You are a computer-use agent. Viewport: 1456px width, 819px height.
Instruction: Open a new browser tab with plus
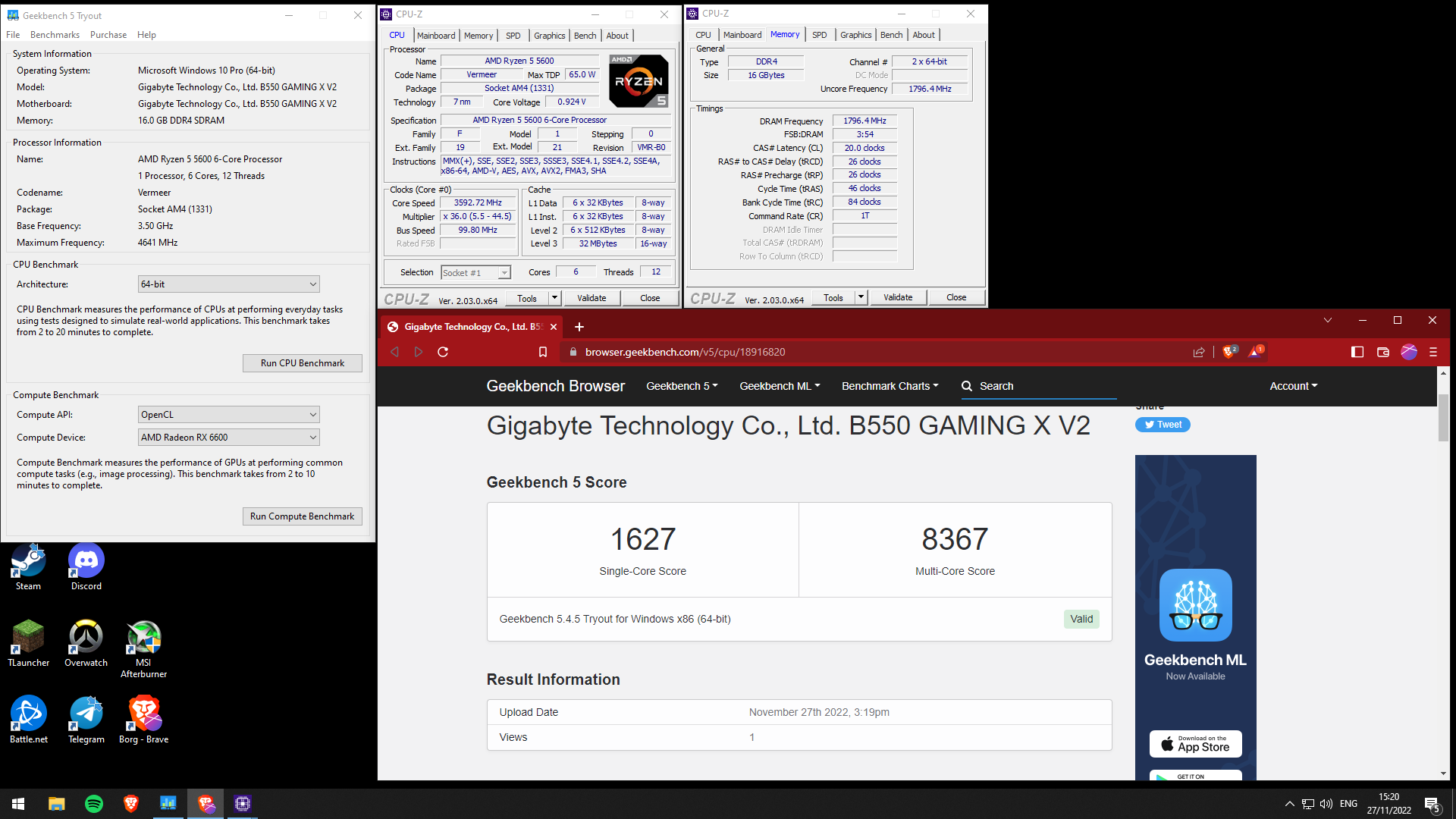[579, 327]
